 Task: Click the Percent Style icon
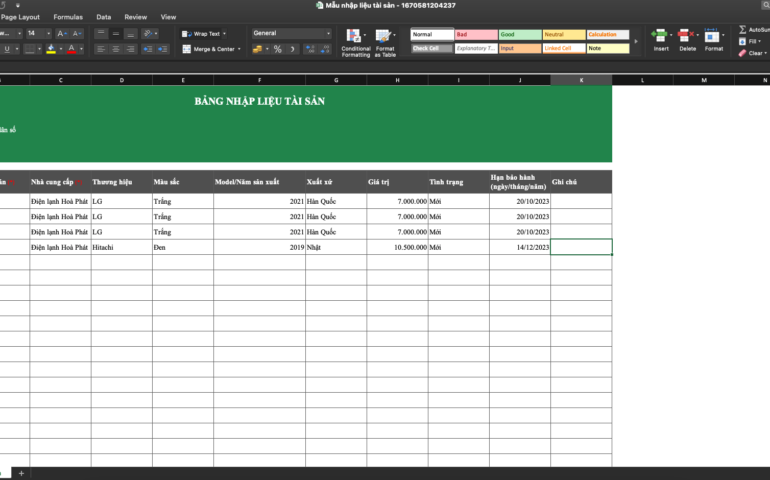(x=277, y=49)
